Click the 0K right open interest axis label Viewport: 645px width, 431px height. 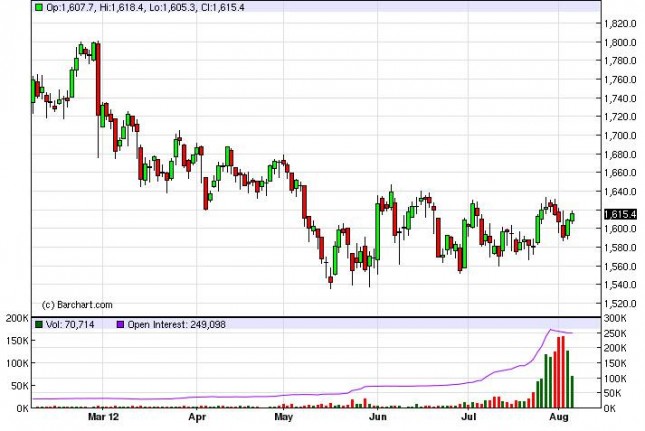tap(610, 408)
